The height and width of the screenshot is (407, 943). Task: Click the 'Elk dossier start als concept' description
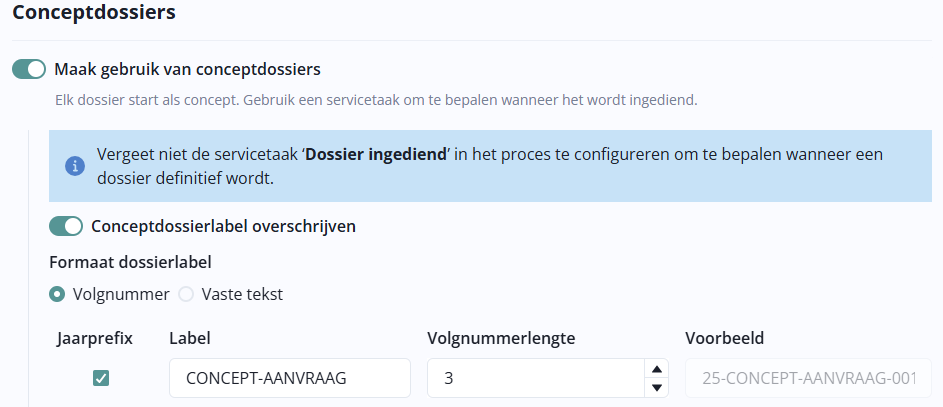376,100
